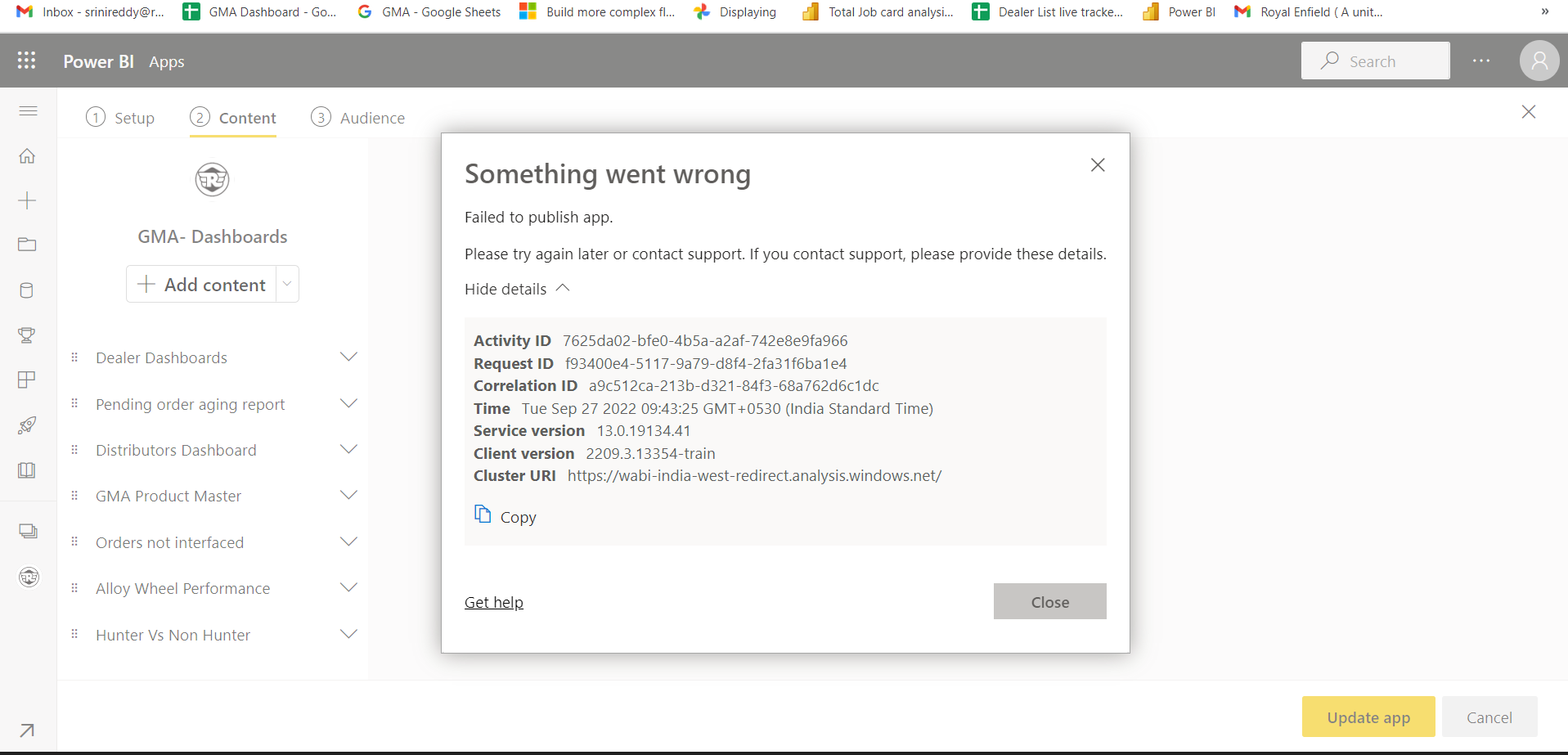Grab drag handle for Distributors Dashboard
Viewport: 1568px width, 755px height.
click(x=74, y=450)
